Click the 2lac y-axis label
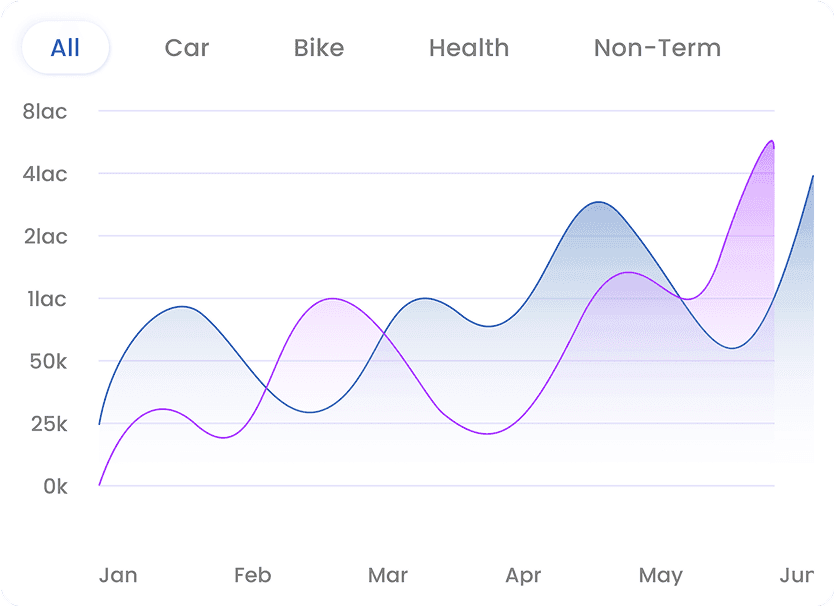The height and width of the screenshot is (606, 834). pos(45,236)
